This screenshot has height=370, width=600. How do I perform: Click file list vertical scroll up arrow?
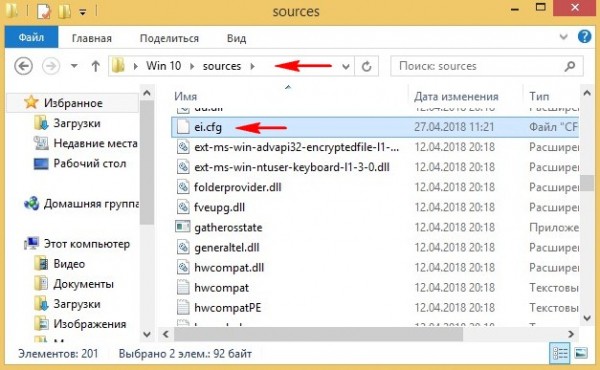(587, 93)
